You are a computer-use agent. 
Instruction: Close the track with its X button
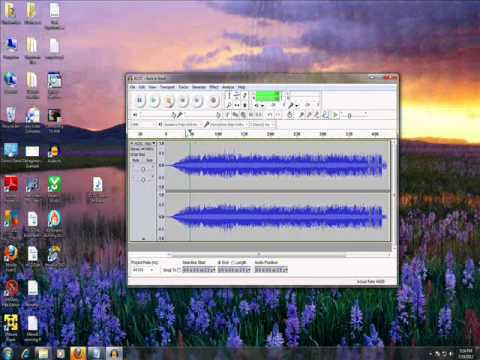pos(132,143)
